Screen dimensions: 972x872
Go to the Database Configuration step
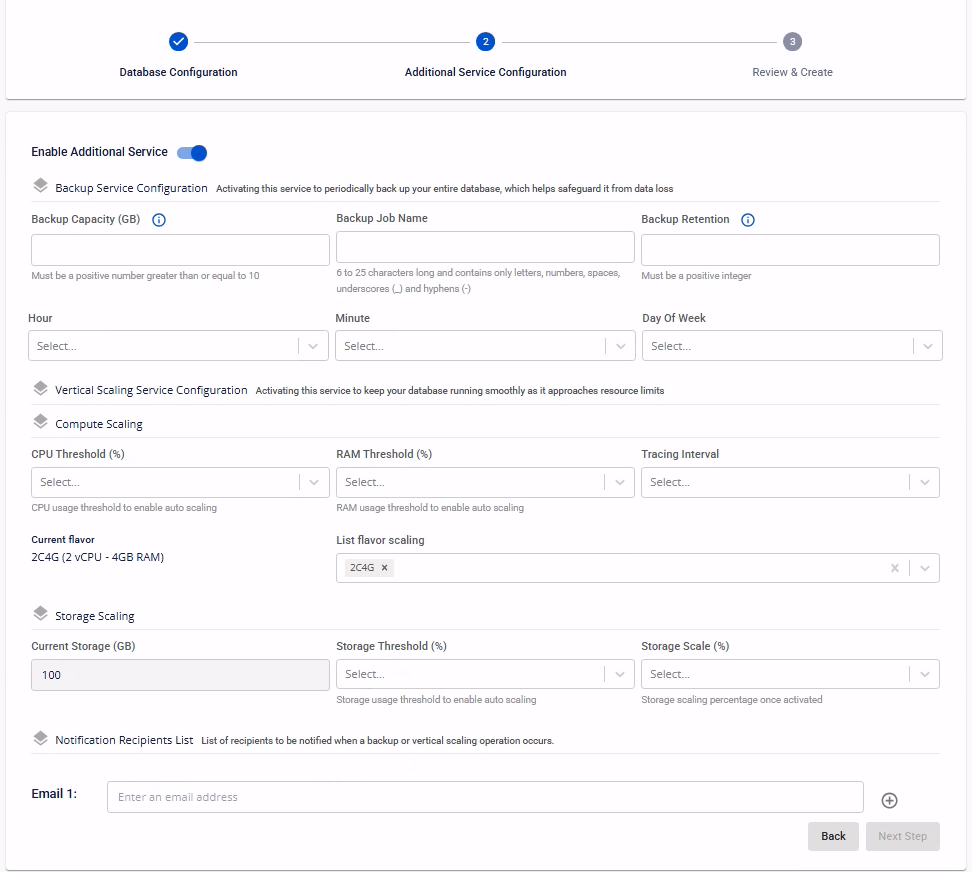(178, 42)
